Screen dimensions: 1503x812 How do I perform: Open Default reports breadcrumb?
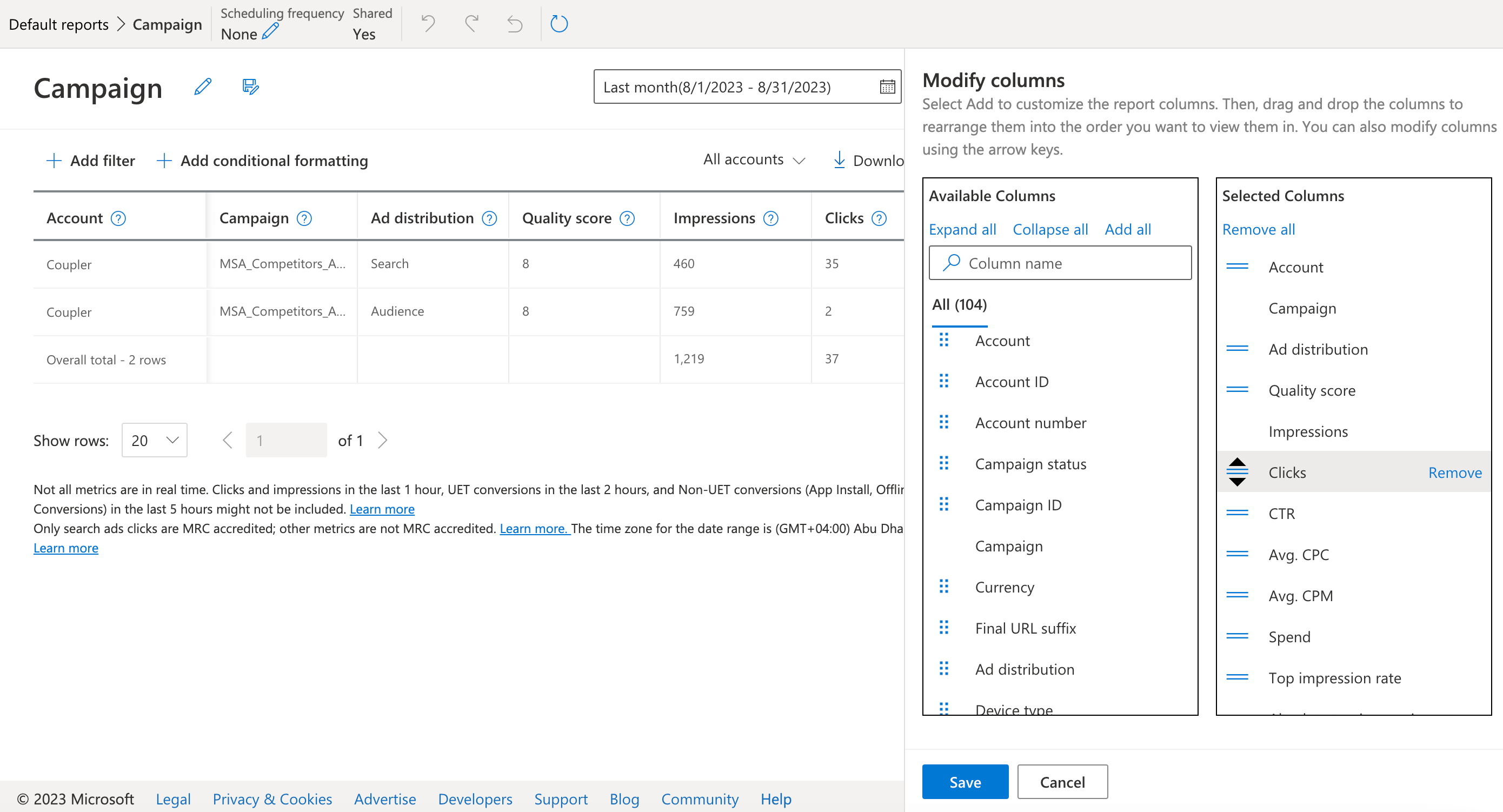[x=58, y=24]
